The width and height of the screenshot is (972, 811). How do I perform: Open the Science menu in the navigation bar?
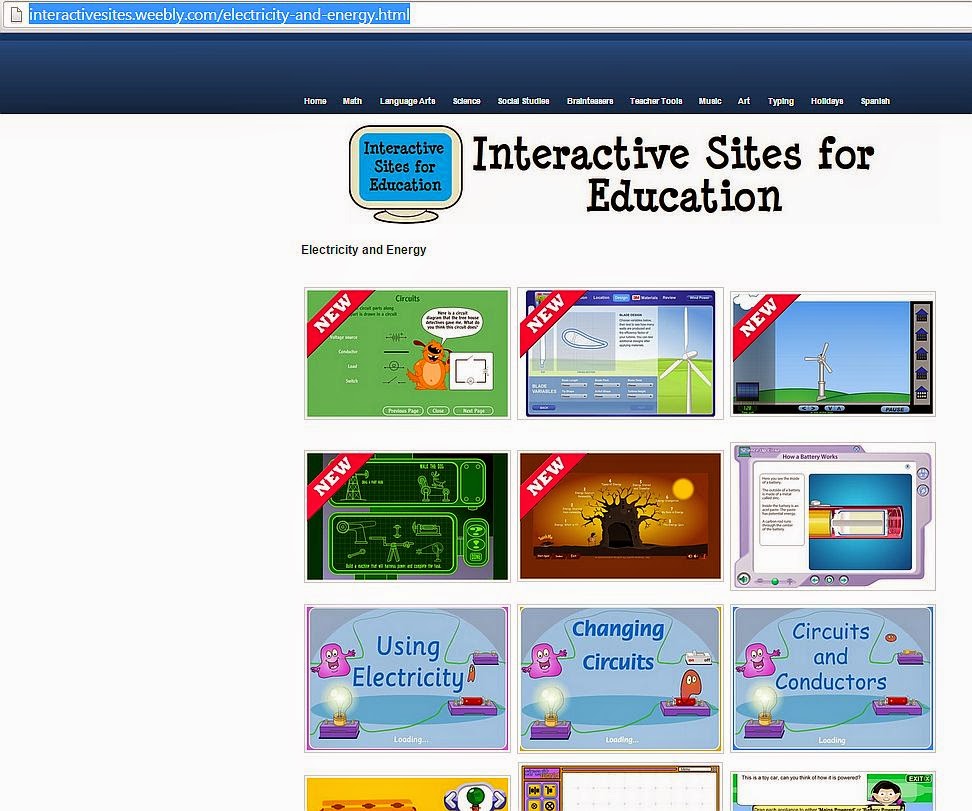coord(466,101)
